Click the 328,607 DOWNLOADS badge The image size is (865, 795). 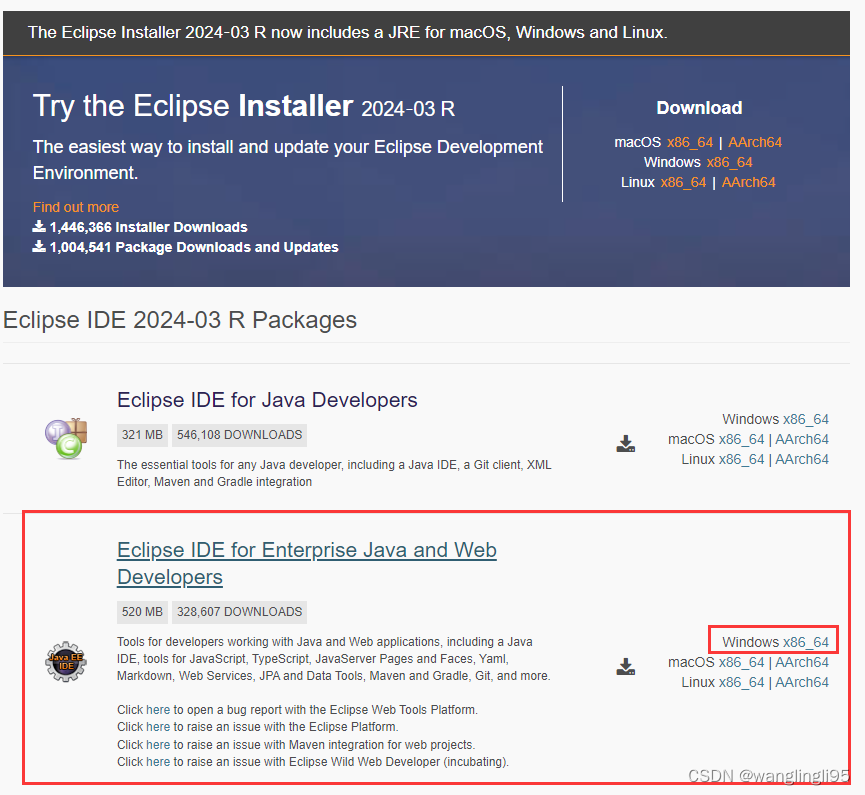tap(239, 612)
